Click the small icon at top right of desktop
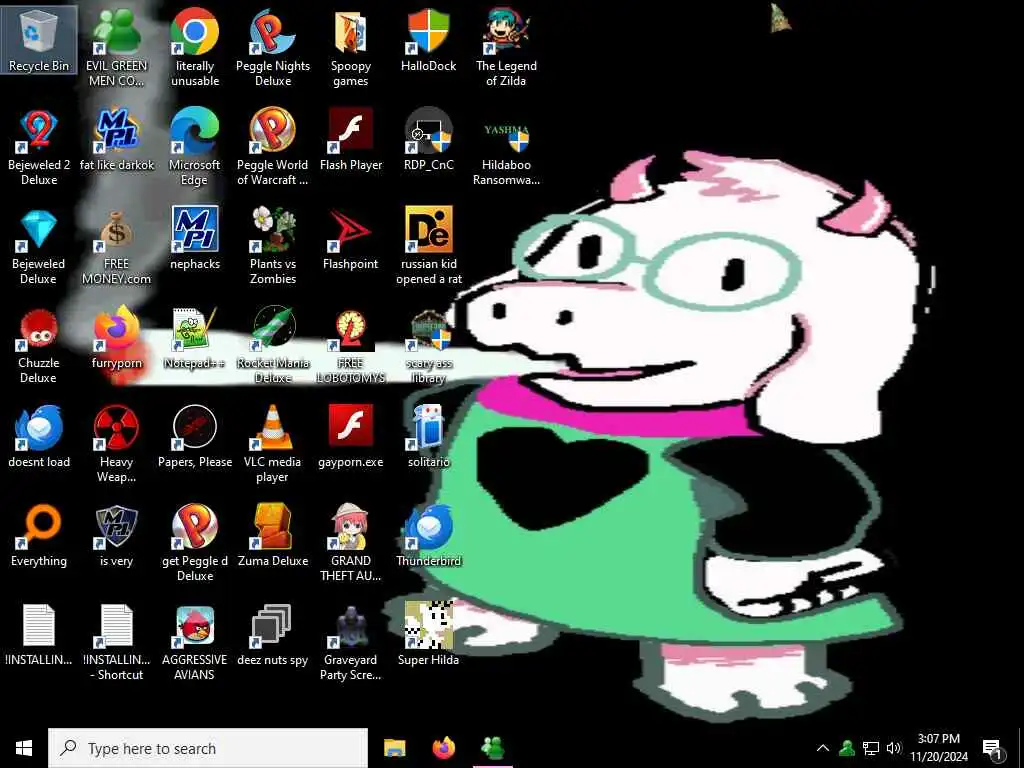Screen dimensions: 1024x768 780,18
